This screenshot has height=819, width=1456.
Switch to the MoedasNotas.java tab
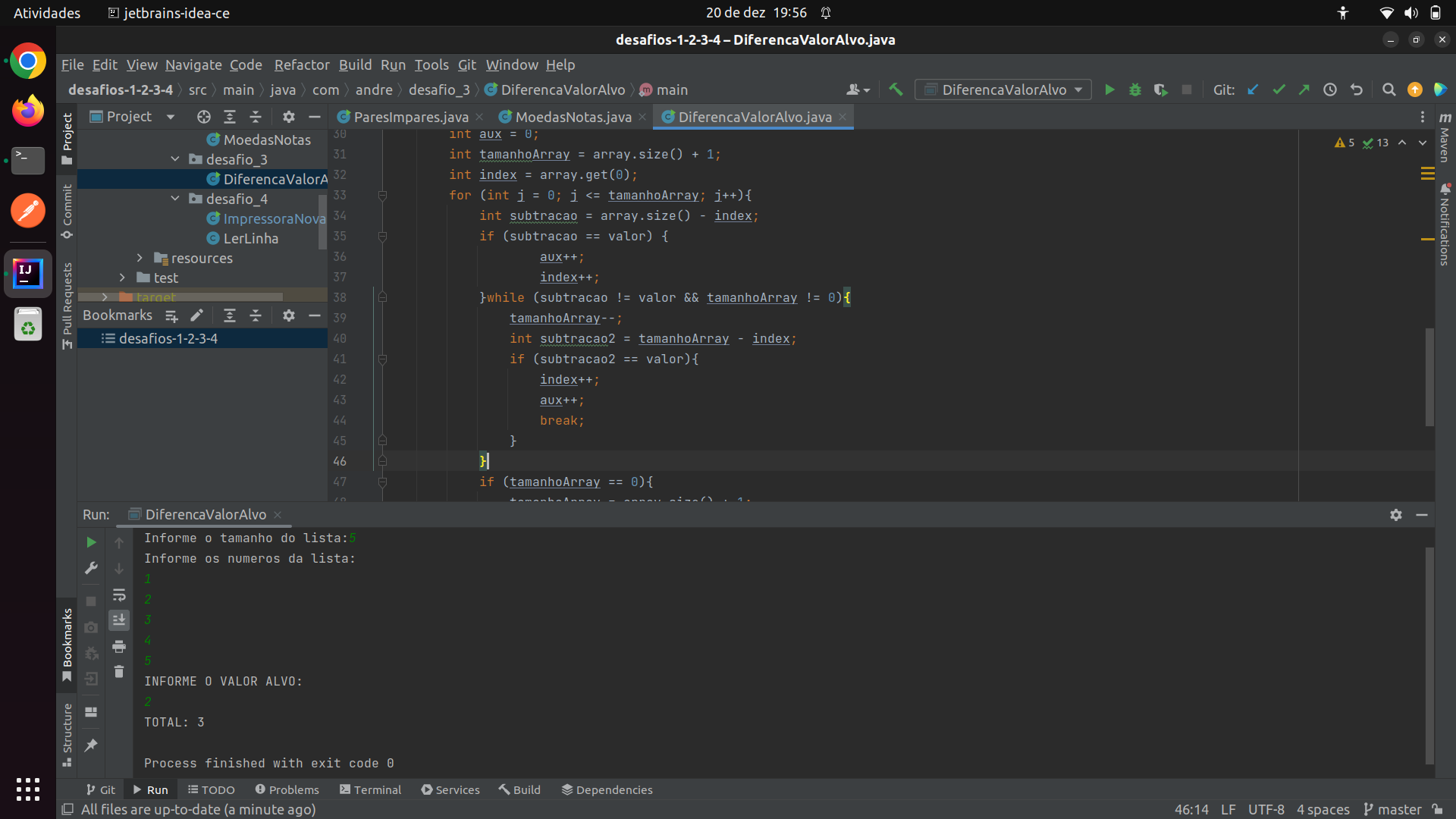[572, 117]
